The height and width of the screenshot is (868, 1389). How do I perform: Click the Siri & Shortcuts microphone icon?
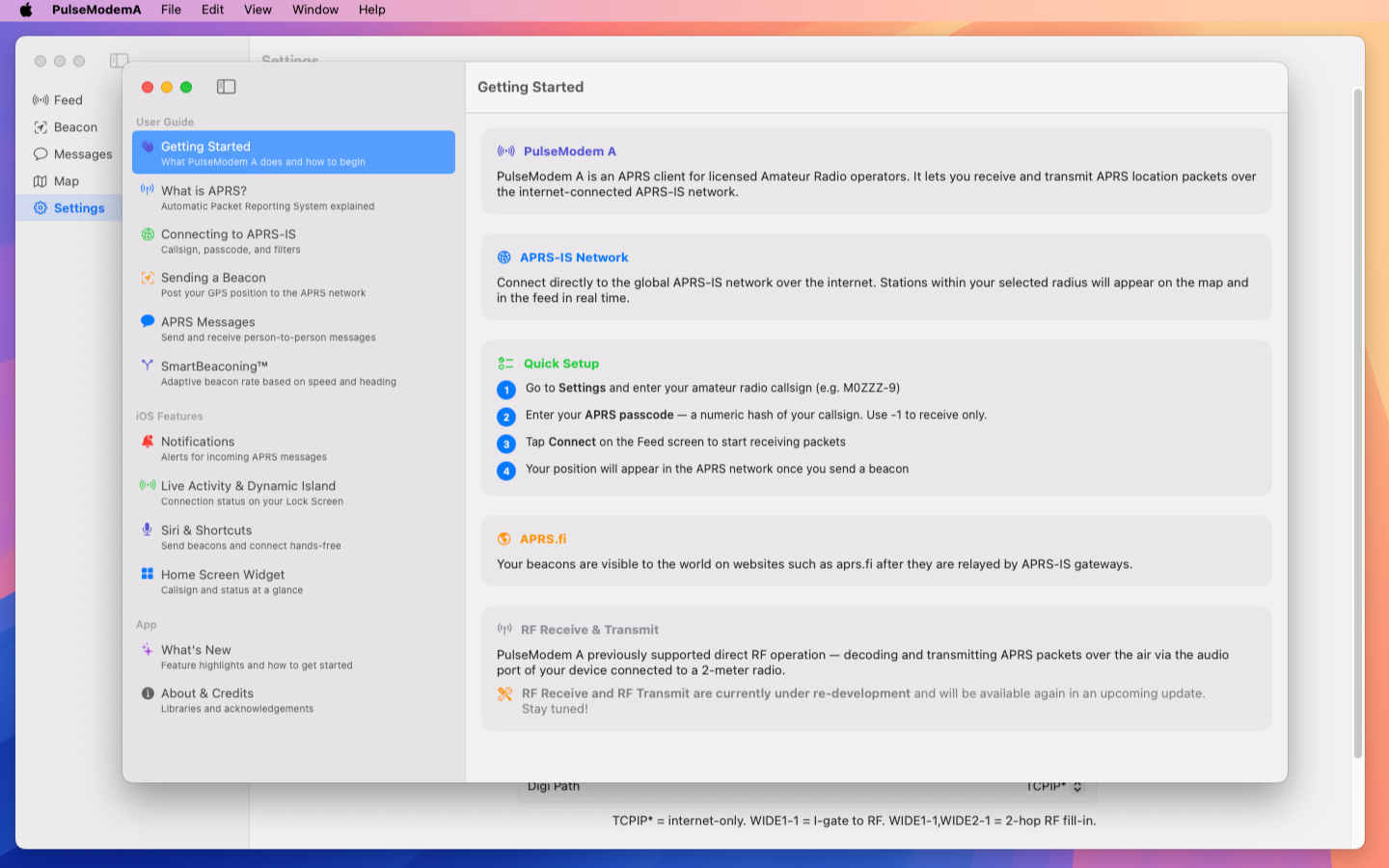point(148,529)
